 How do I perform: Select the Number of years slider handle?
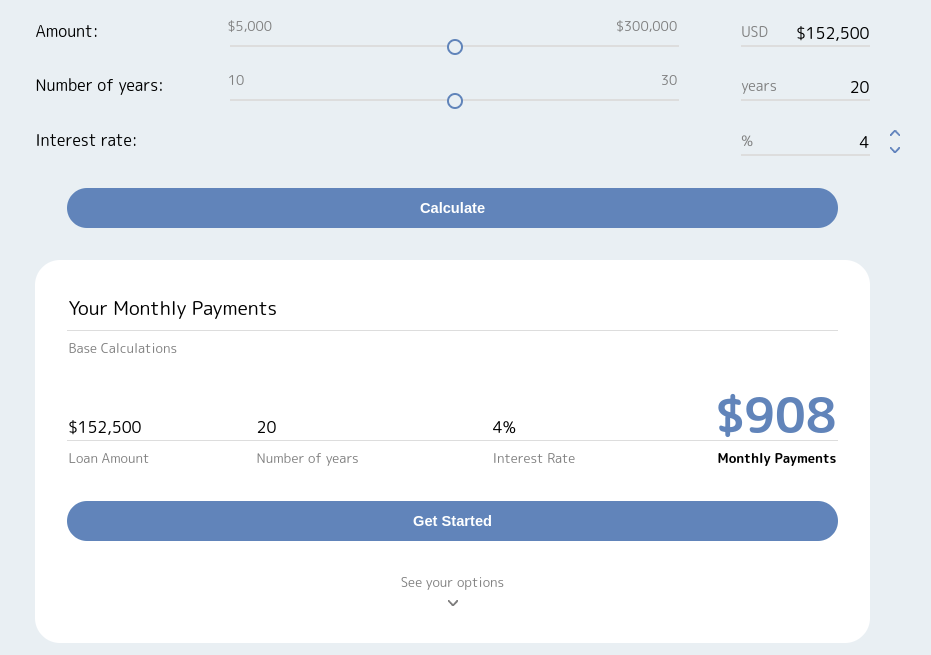pyautogui.click(x=455, y=101)
